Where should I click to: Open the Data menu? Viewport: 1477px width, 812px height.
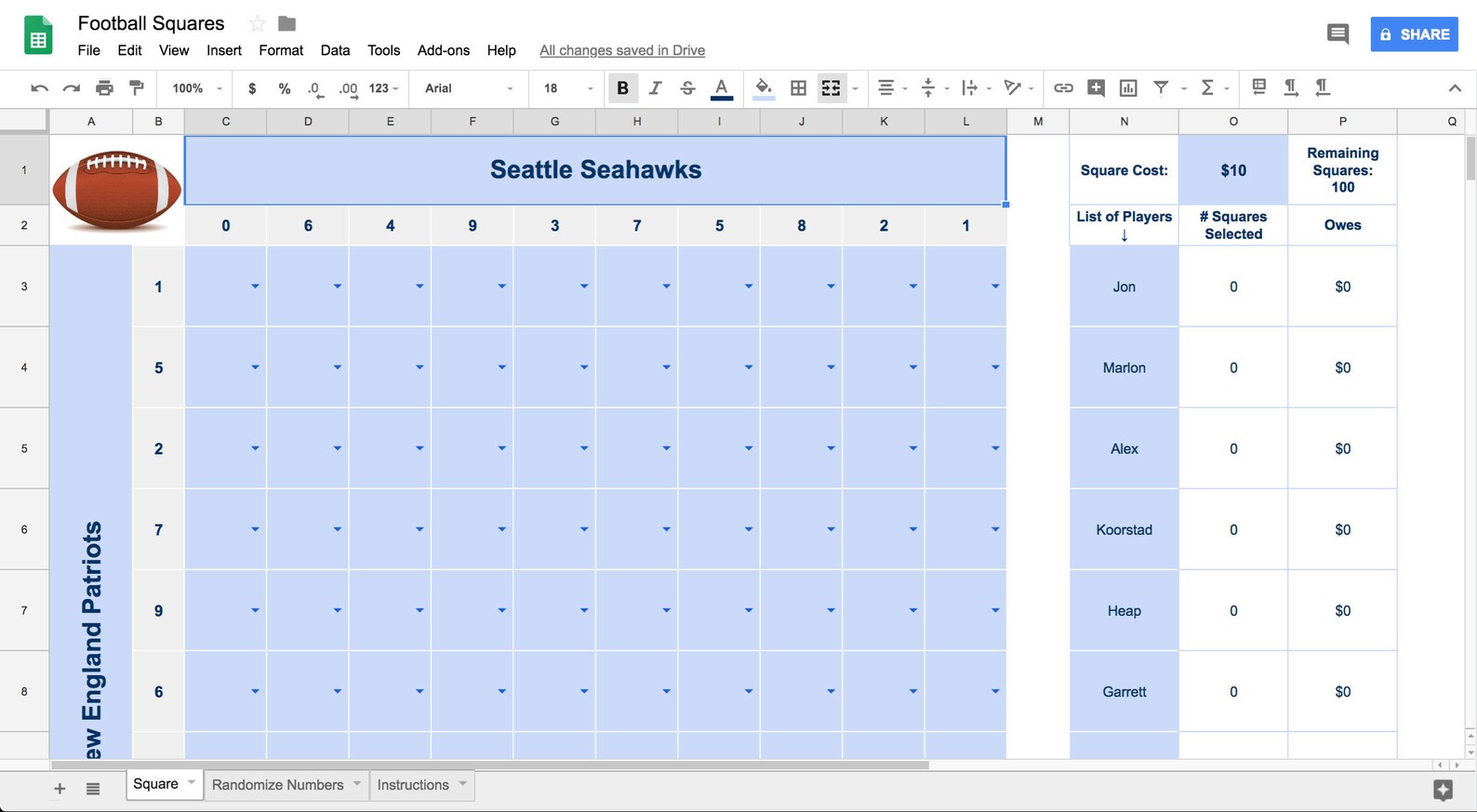pos(335,50)
